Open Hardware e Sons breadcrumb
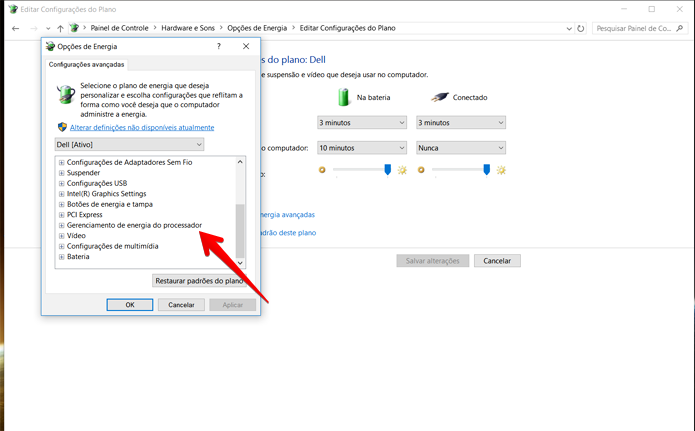This screenshot has width=695, height=431. [188, 28]
